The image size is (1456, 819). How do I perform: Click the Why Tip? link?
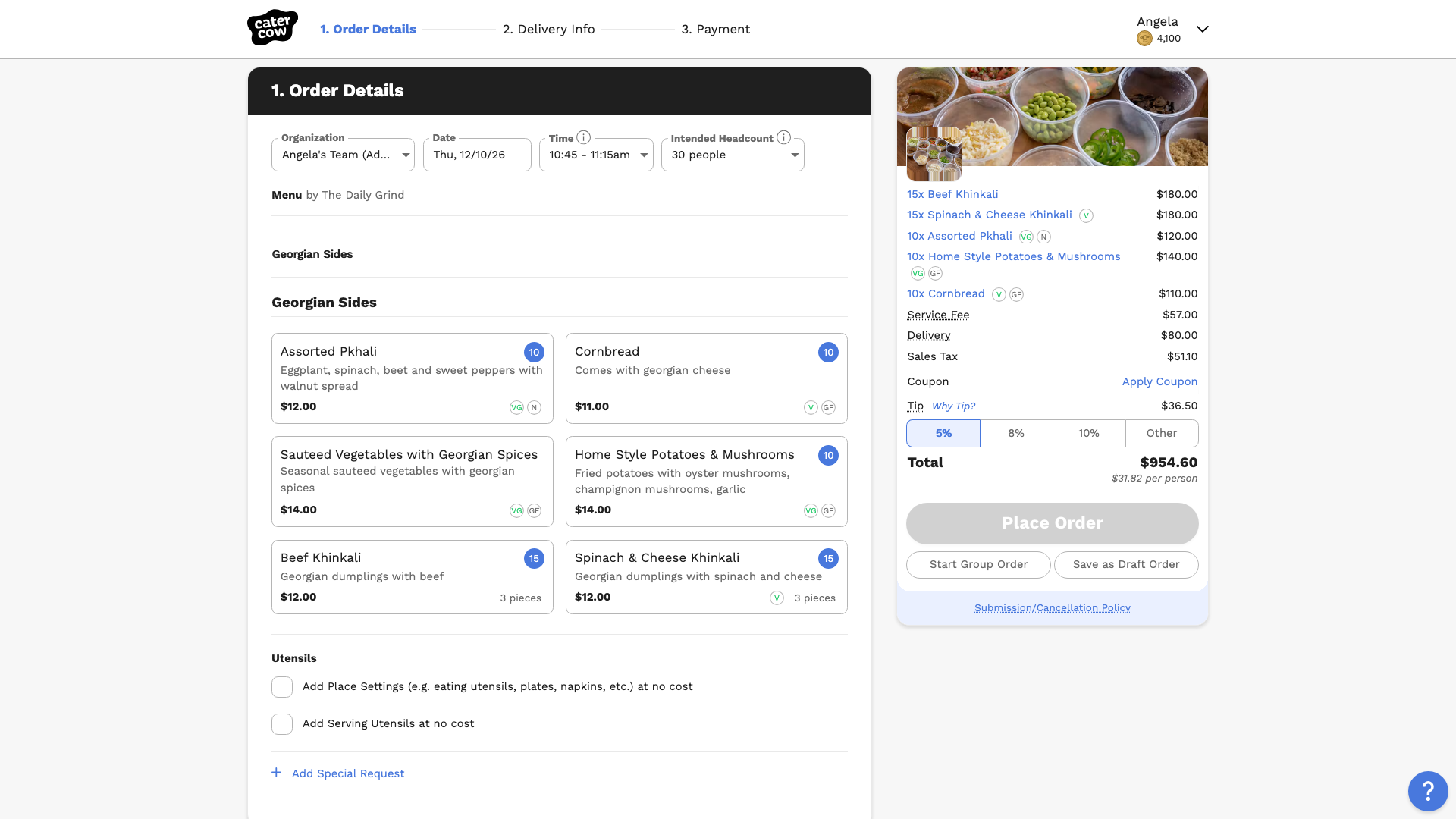[953, 406]
